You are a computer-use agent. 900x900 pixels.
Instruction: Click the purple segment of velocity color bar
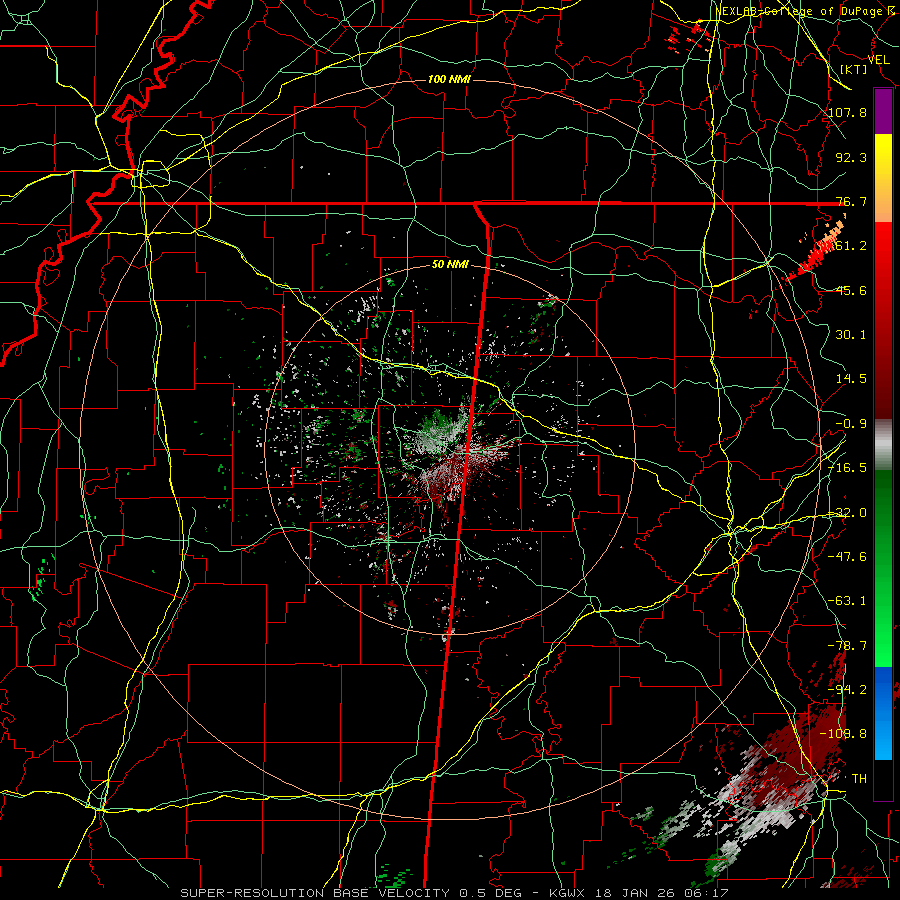[883, 112]
